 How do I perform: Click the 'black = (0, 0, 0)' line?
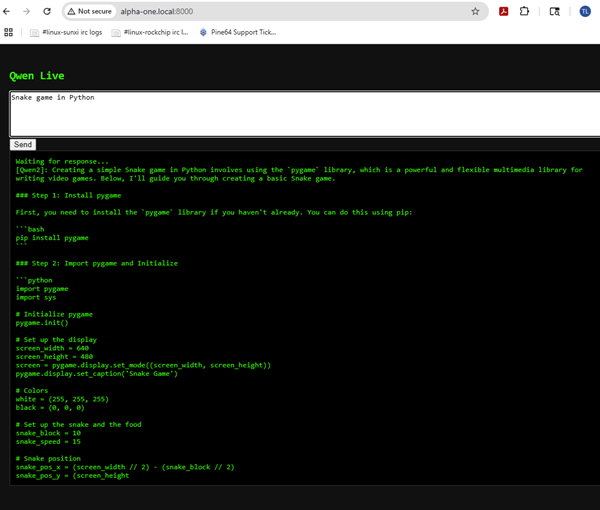pos(50,407)
